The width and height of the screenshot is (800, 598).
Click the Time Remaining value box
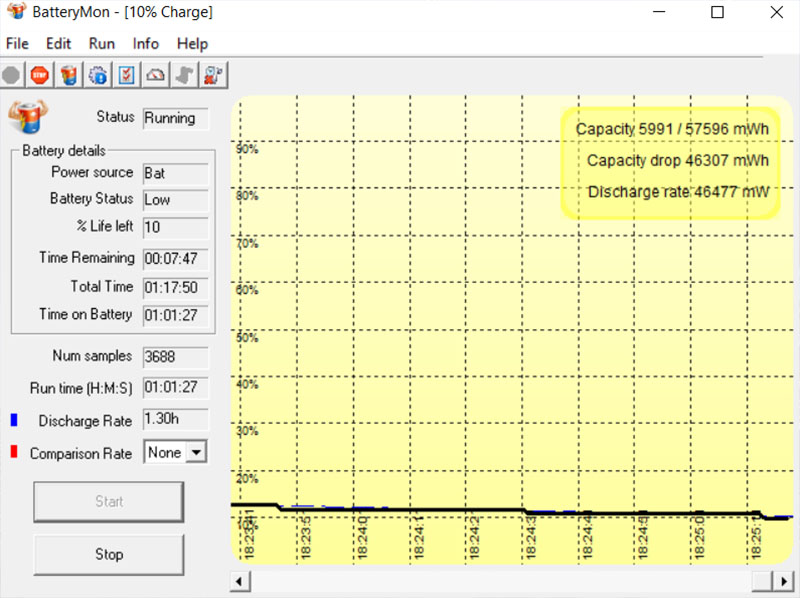click(x=175, y=257)
